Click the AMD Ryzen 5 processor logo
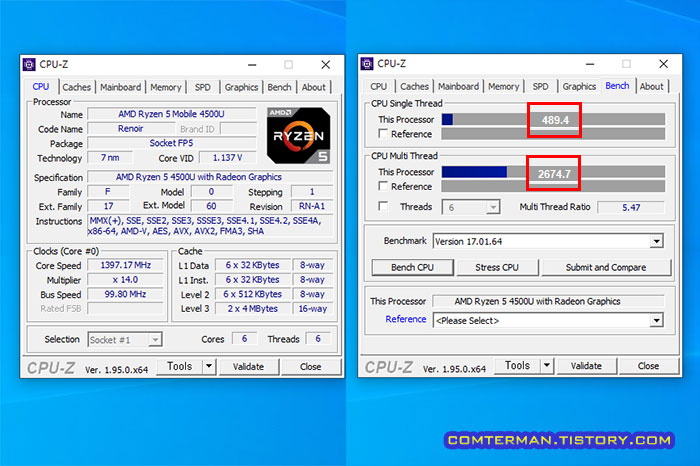 point(299,135)
